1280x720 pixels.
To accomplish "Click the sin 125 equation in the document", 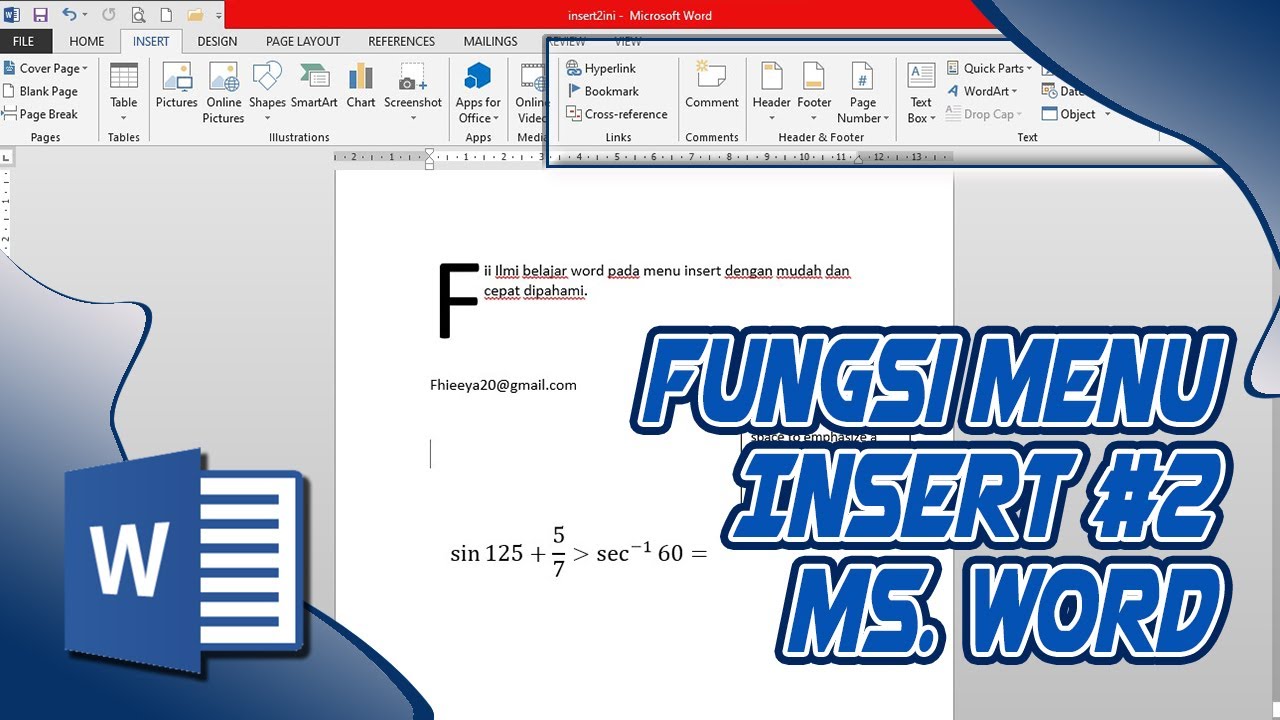I will coord(578,551).
